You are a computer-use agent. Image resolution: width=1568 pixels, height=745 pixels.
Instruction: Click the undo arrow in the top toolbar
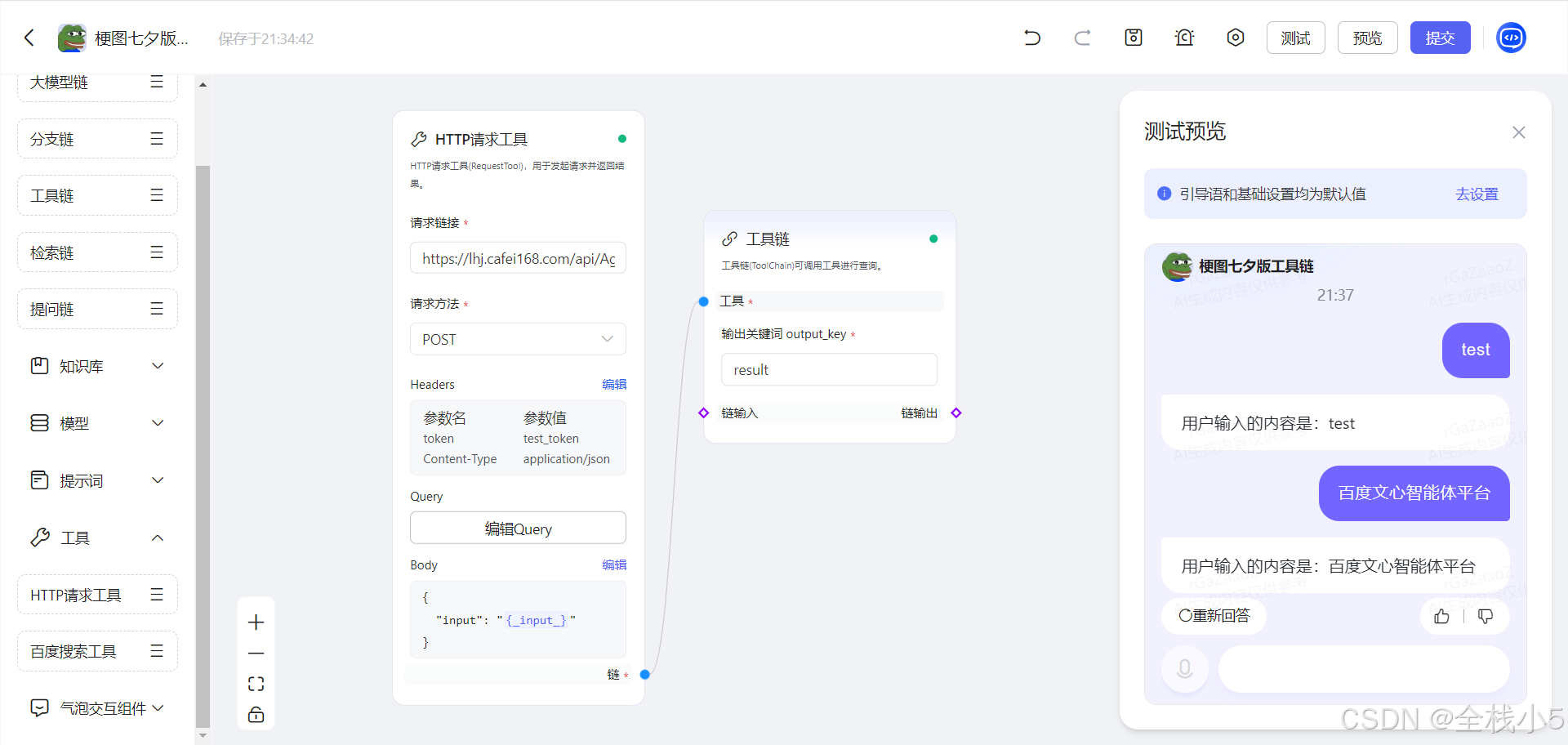point(1032,38)
